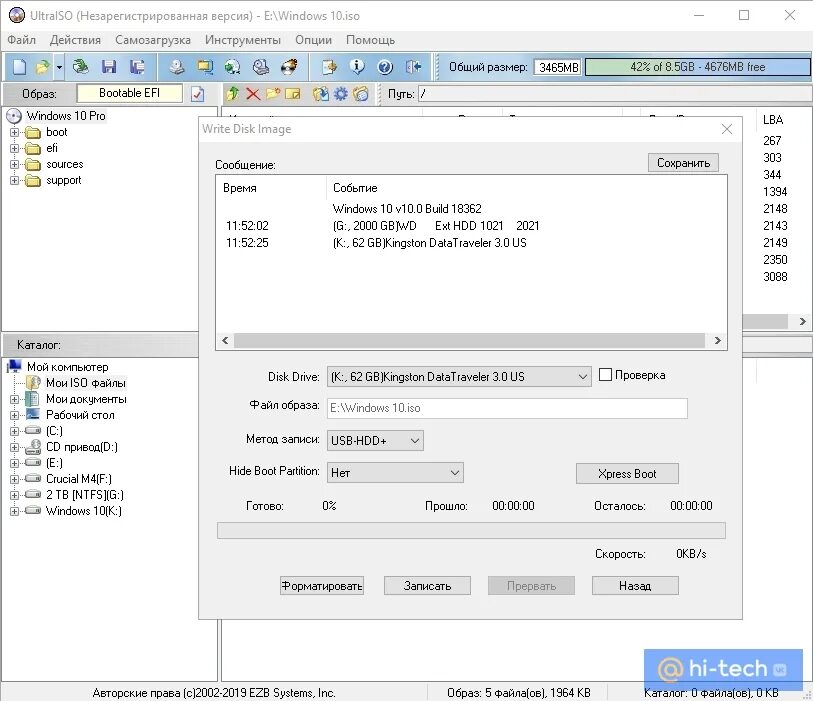Expand the Crucial M4(F:) drive node
This screenshot has height=701, width=813.
point(15,479)
